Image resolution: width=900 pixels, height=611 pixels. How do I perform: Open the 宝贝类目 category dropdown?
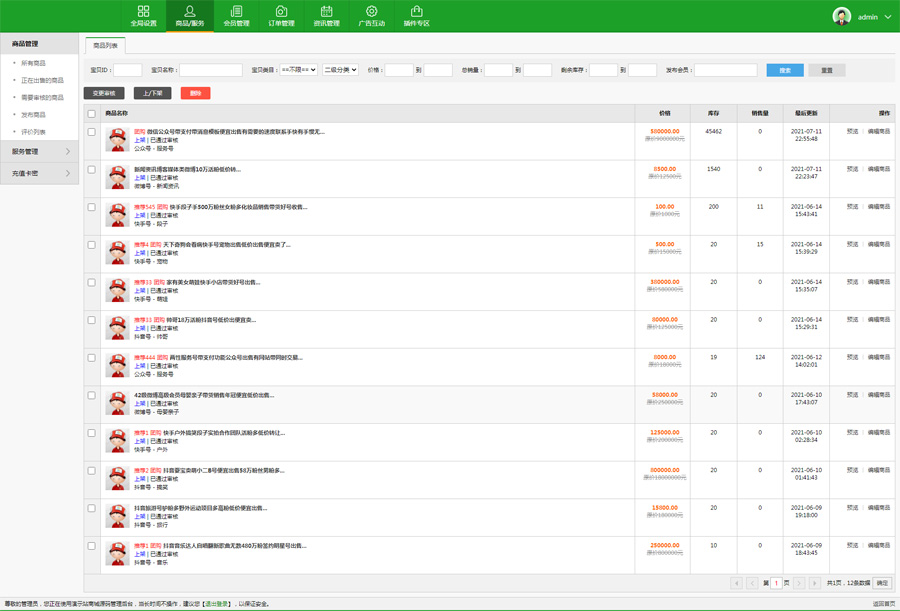click(x=298, y=70)
